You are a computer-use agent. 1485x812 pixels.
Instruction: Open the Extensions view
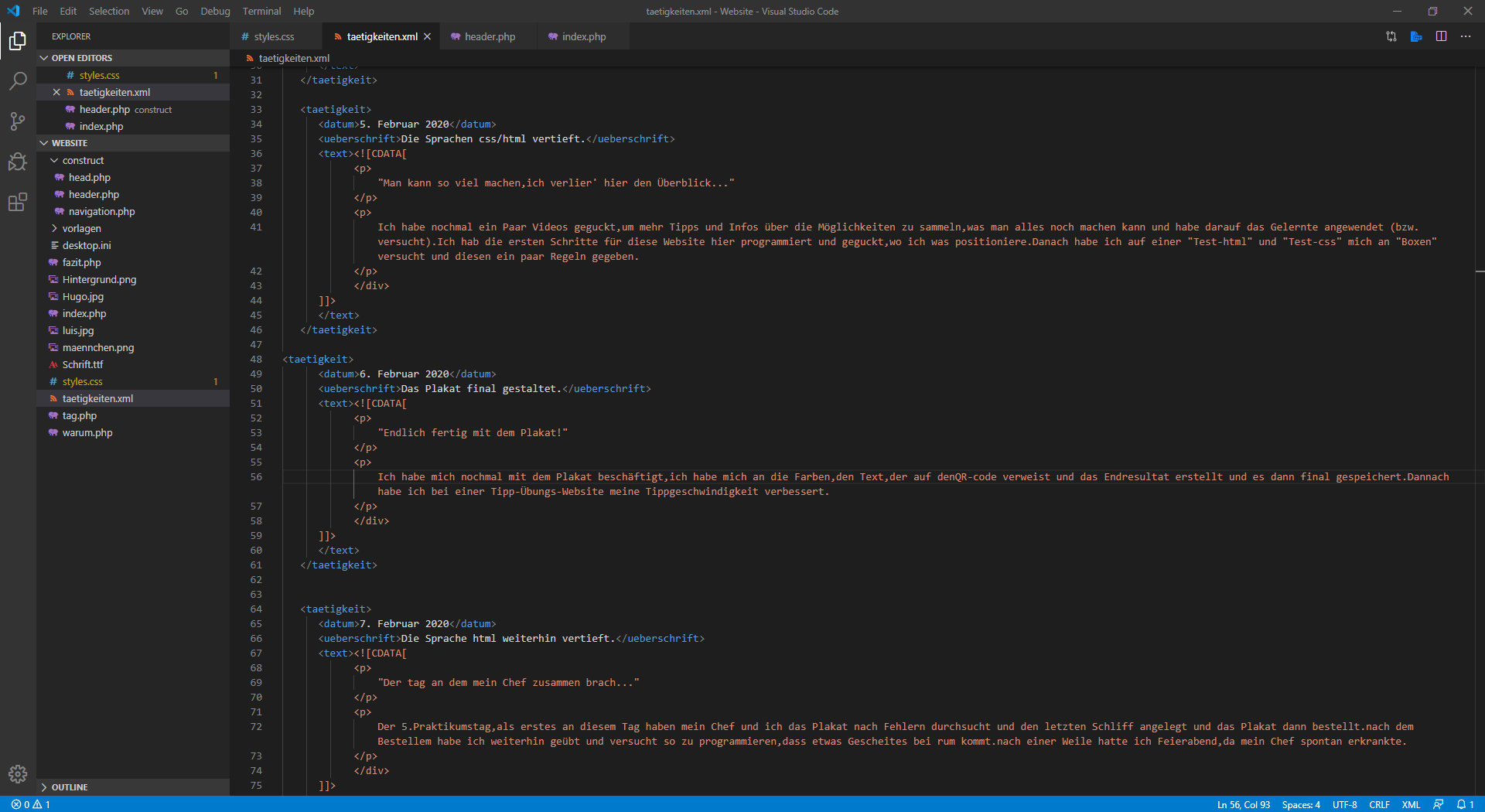tap(18, 203)
